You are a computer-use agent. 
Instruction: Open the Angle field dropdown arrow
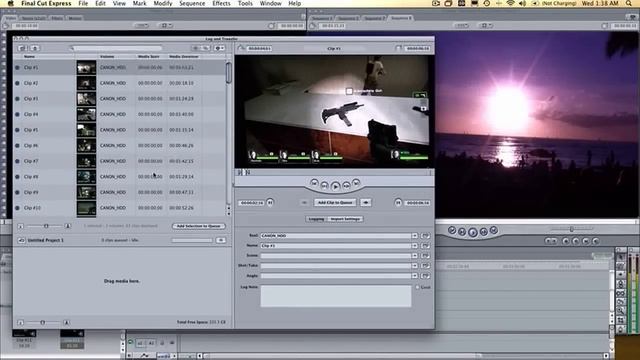414,276
